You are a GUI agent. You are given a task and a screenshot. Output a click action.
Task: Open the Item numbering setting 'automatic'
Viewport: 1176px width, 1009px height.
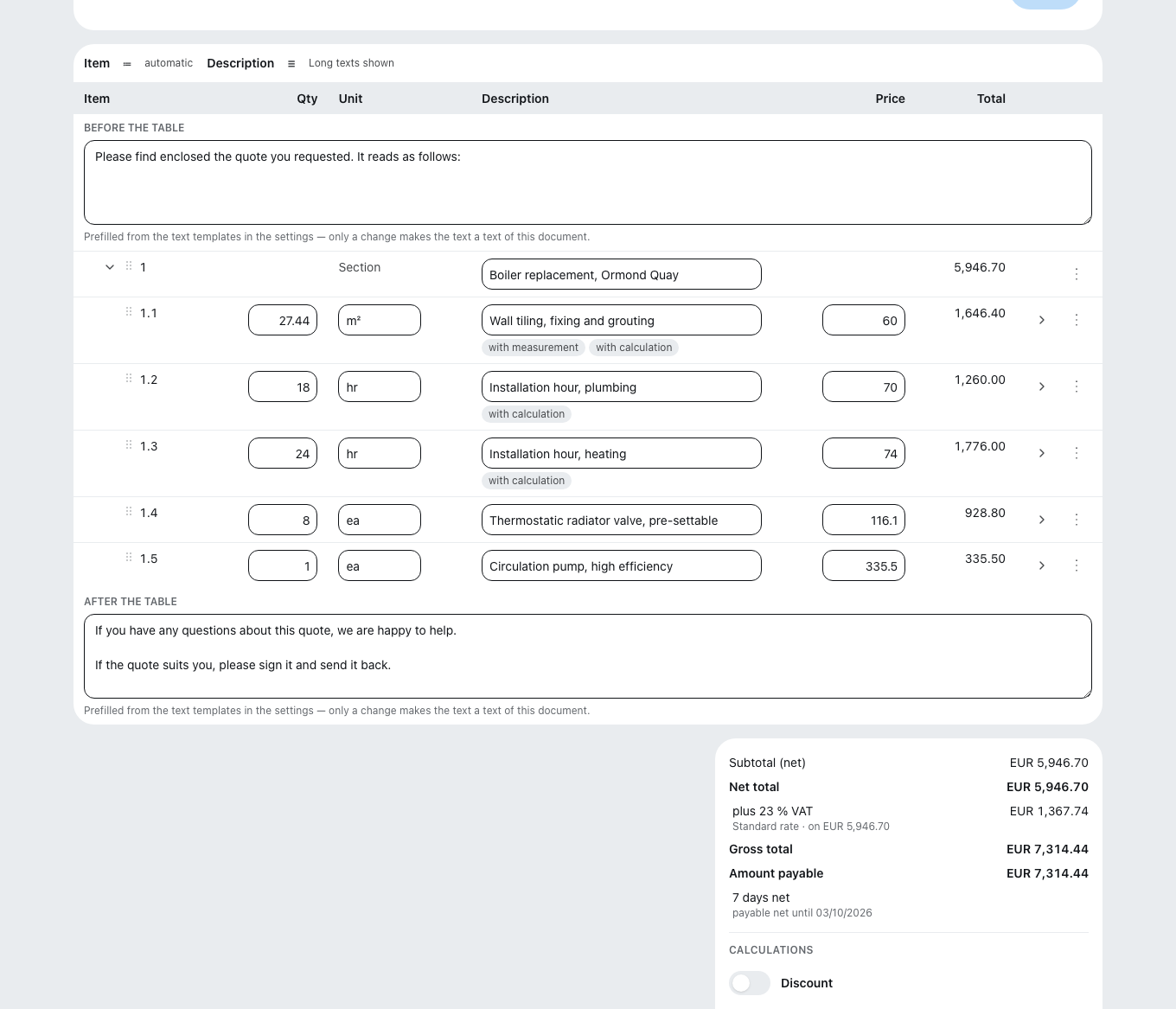169,63
